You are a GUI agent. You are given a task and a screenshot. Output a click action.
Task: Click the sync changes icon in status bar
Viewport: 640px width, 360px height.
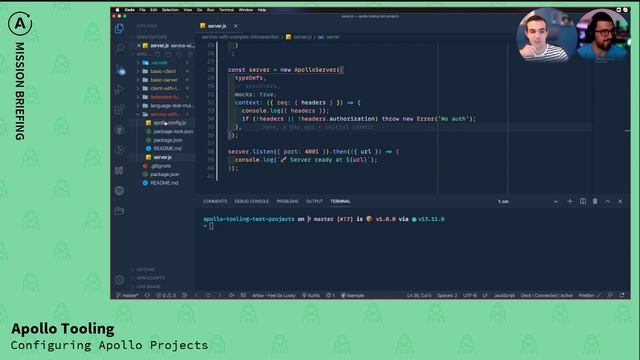pyautogui.click(x=147, y=295)
